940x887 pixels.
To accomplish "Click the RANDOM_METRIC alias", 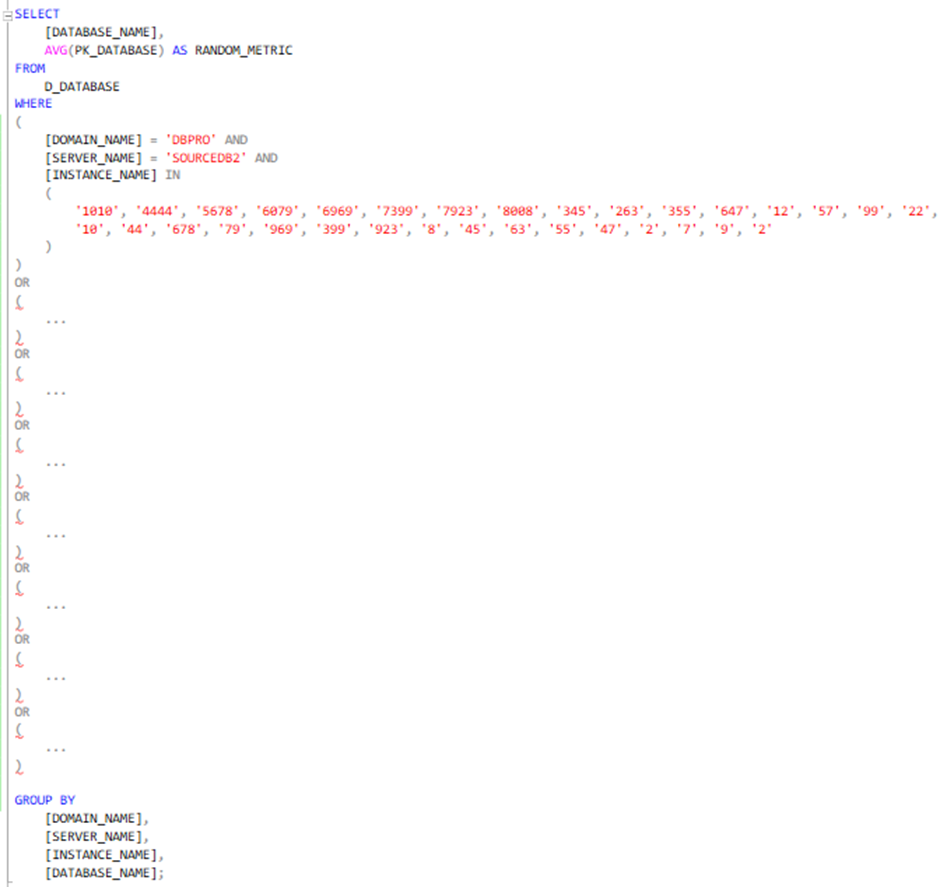I will [x=243, y=50].
